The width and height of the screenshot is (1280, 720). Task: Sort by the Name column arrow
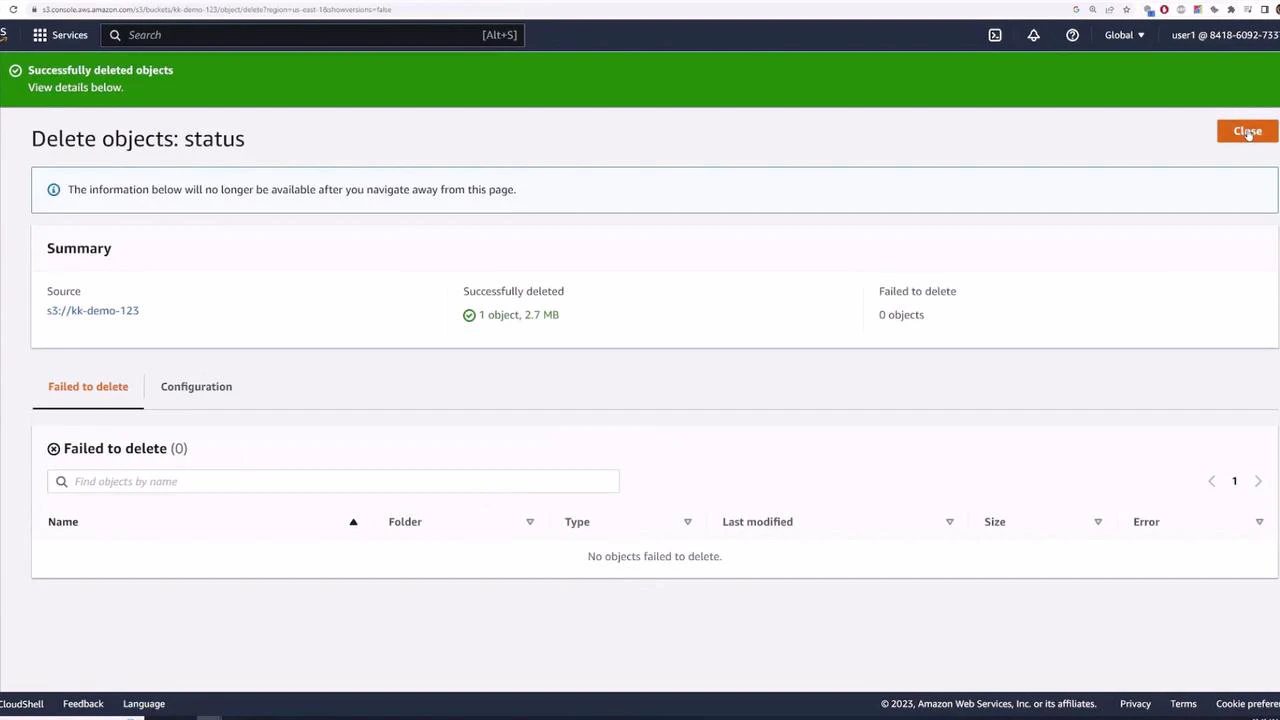[x=353, y=521]
